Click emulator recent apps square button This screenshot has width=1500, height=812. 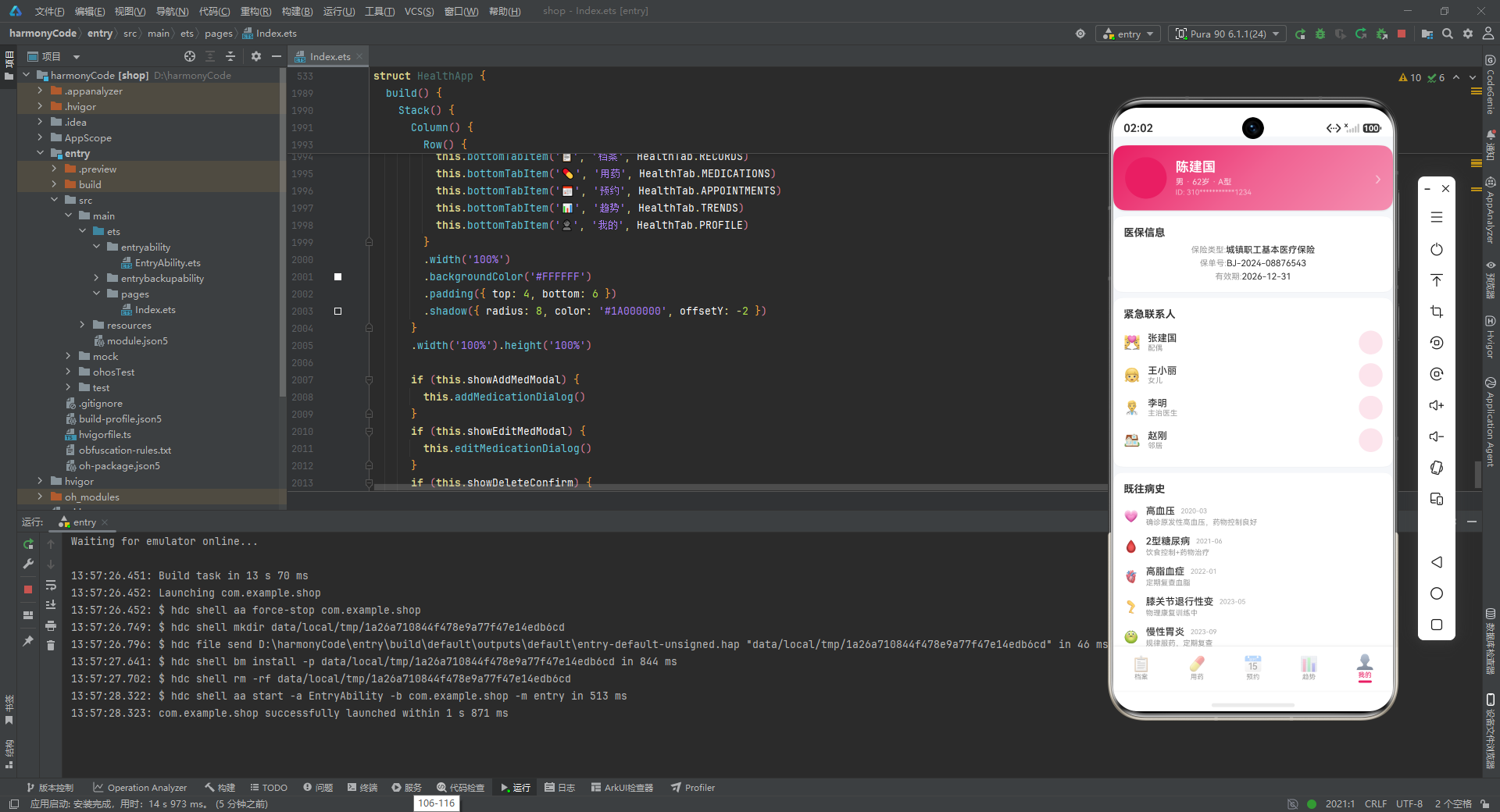[x=1437, y=625]
